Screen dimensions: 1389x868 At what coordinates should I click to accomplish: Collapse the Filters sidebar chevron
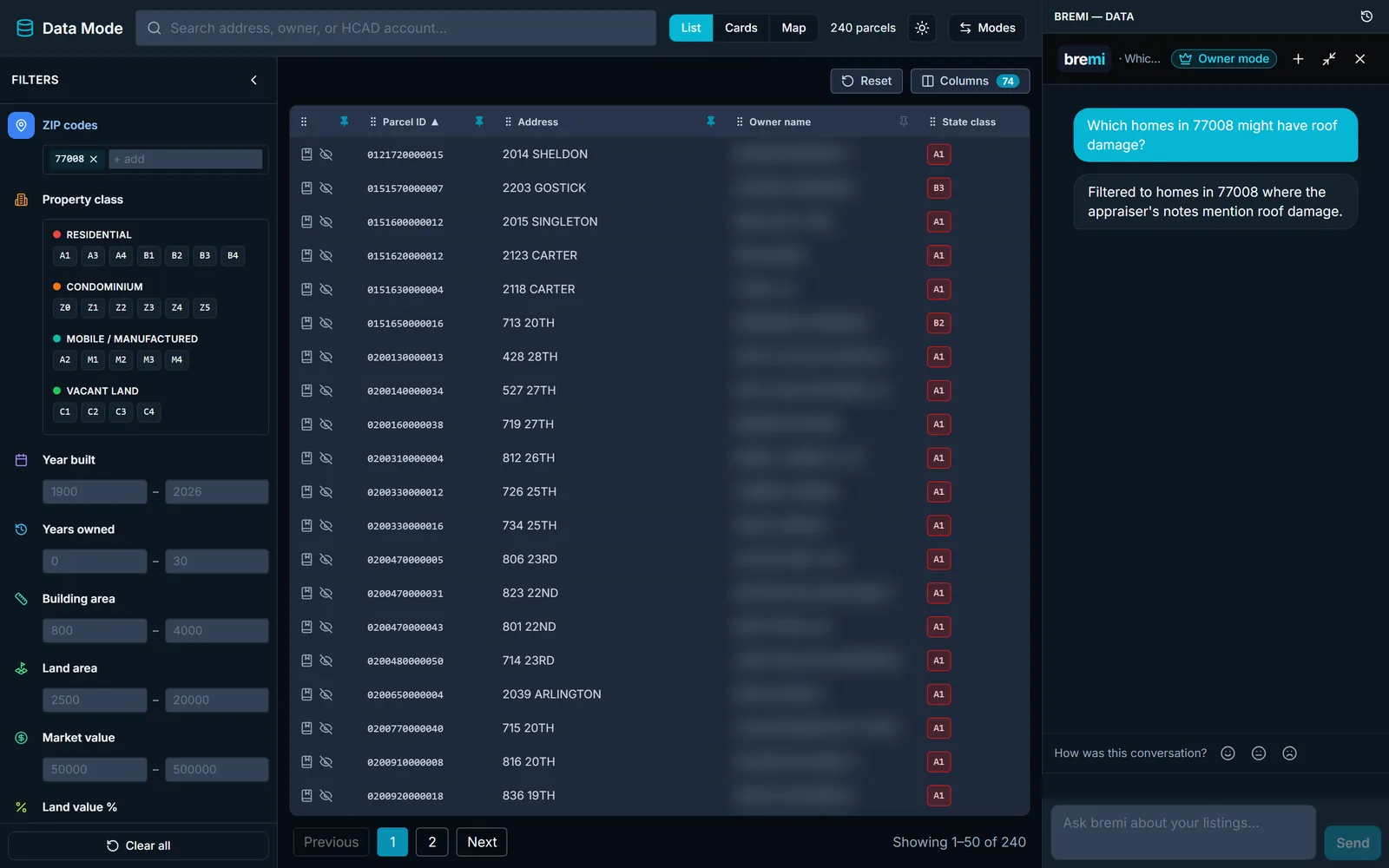click(253, 80)
